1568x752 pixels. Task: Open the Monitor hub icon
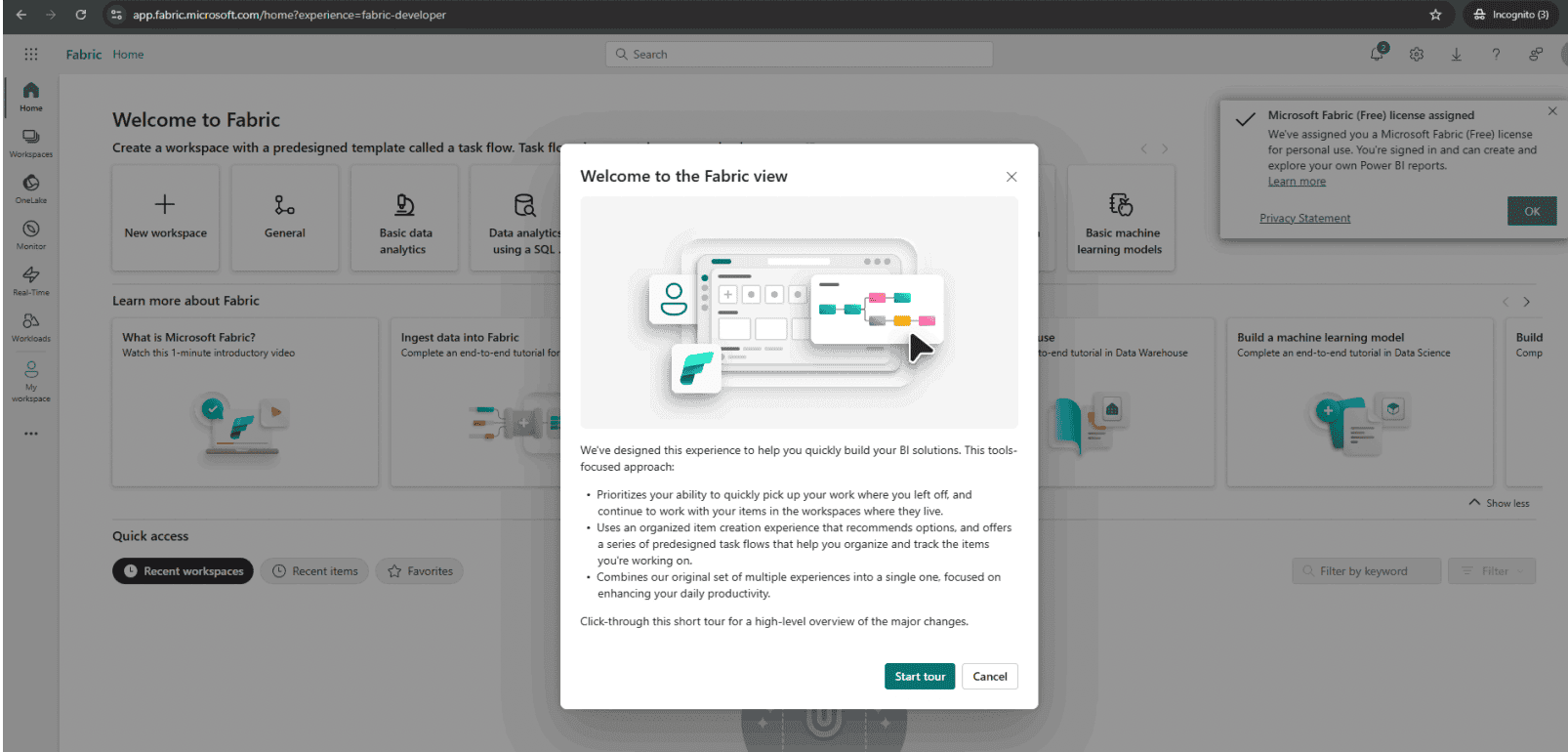(x=31, y=234)
